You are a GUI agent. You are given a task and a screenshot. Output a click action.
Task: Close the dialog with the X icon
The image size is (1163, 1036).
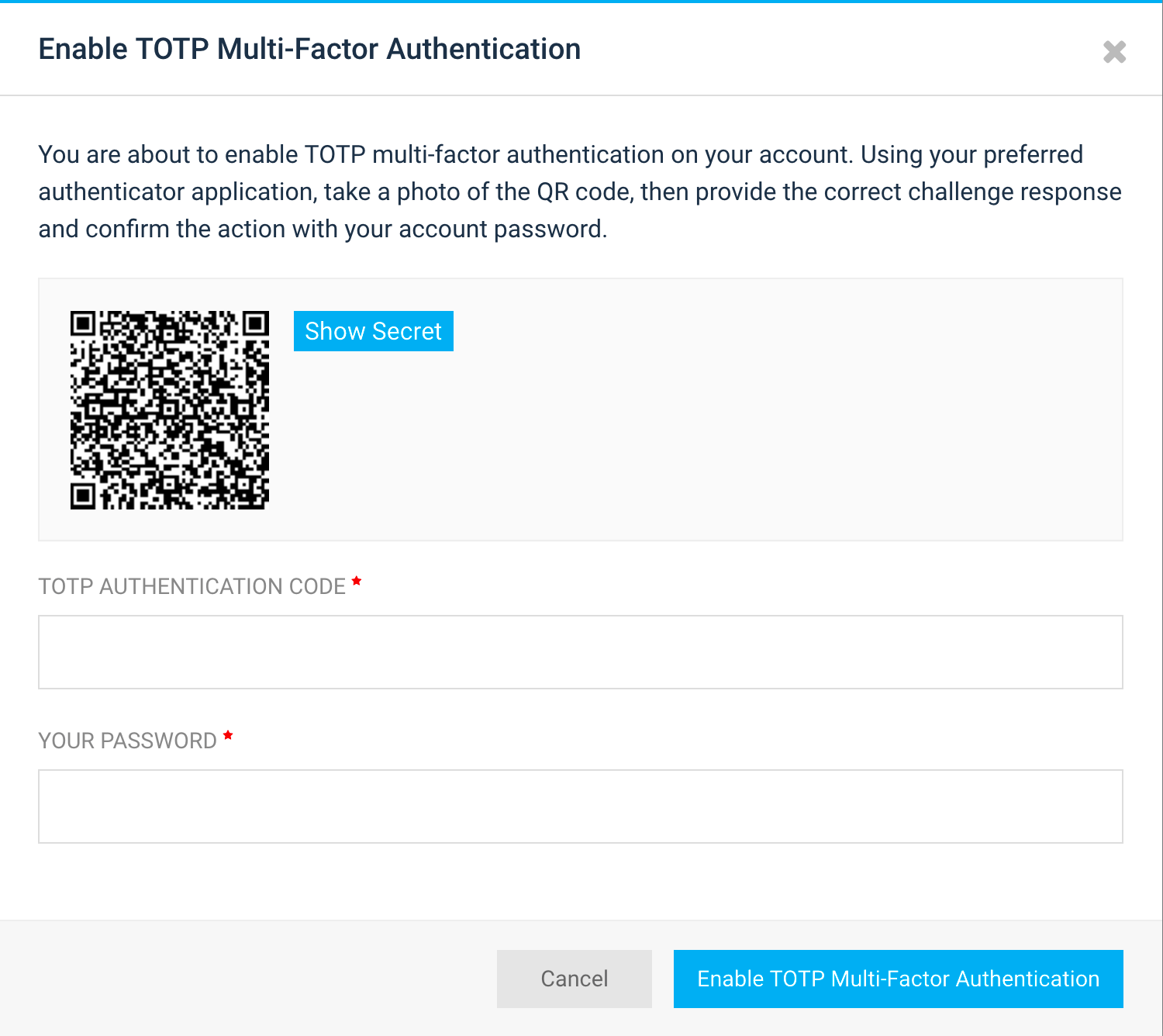click(x=1114, y=52)
